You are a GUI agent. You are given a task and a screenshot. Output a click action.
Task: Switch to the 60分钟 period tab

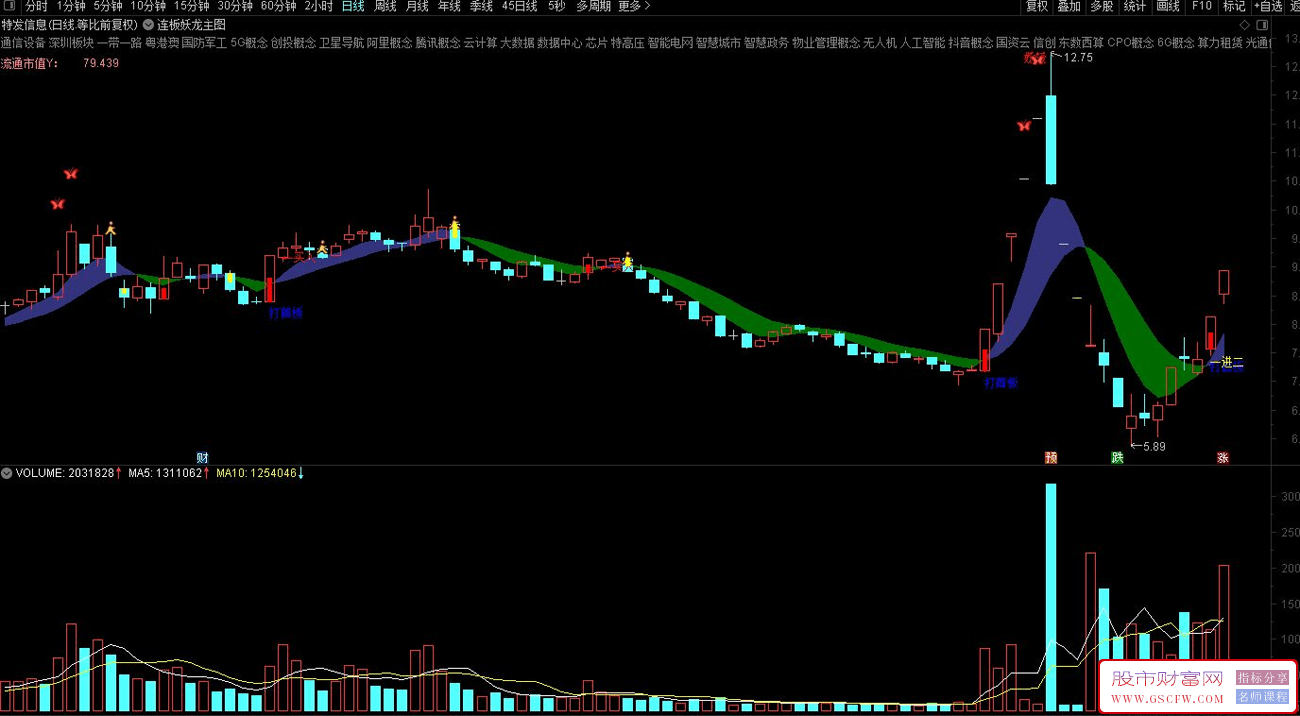(278, 6)
